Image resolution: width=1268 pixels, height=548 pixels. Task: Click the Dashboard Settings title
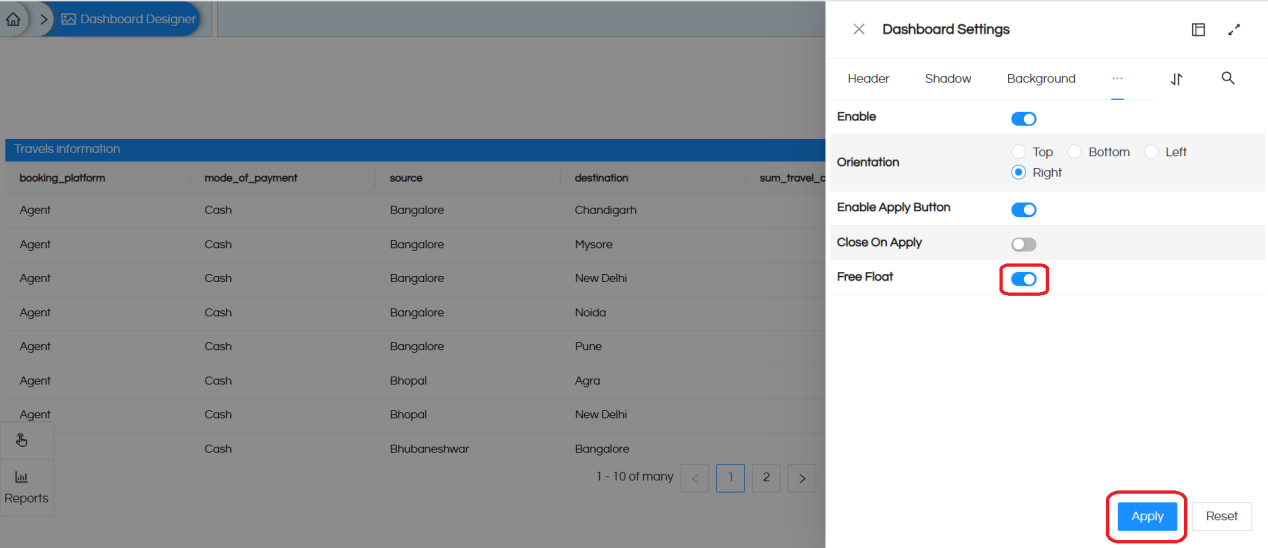[946, 30]
